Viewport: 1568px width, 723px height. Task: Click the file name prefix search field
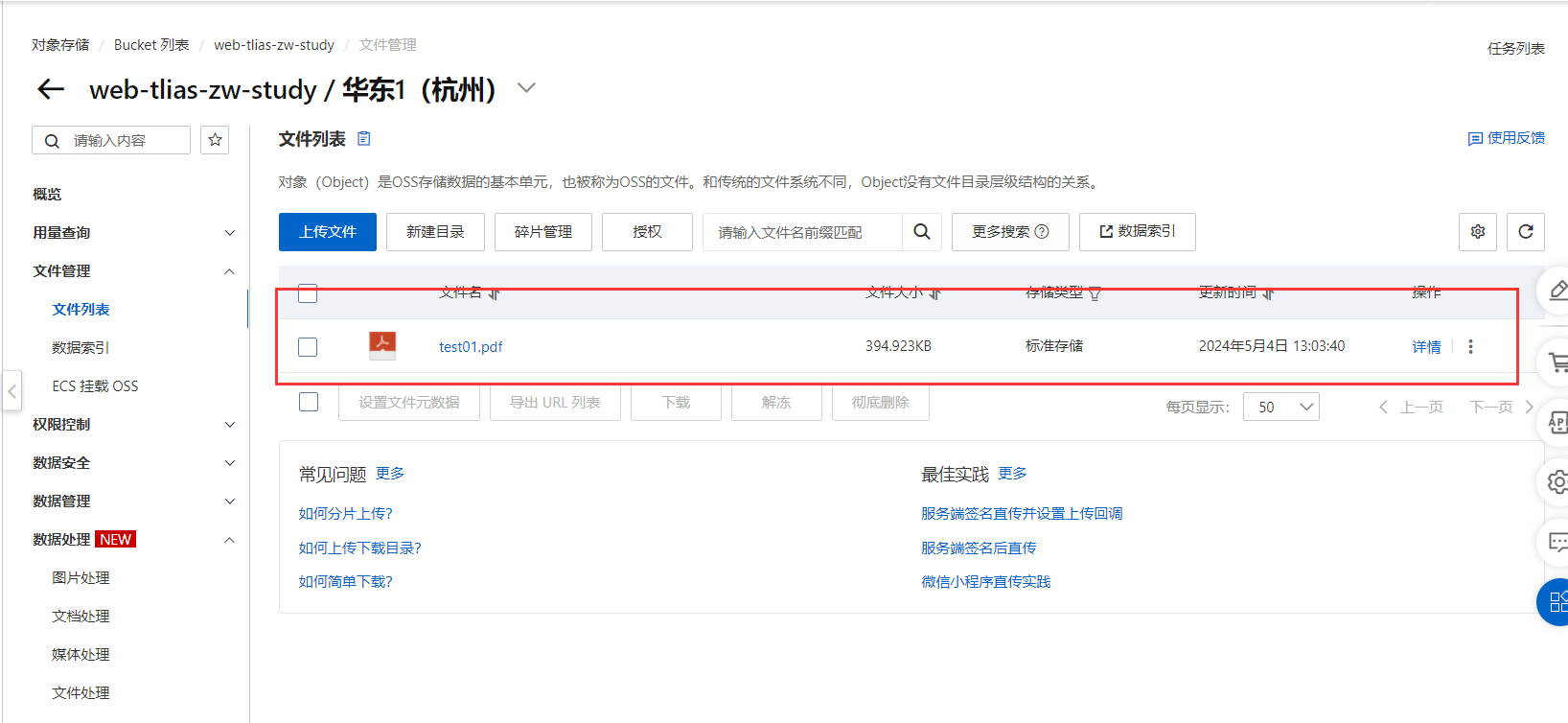801,232
